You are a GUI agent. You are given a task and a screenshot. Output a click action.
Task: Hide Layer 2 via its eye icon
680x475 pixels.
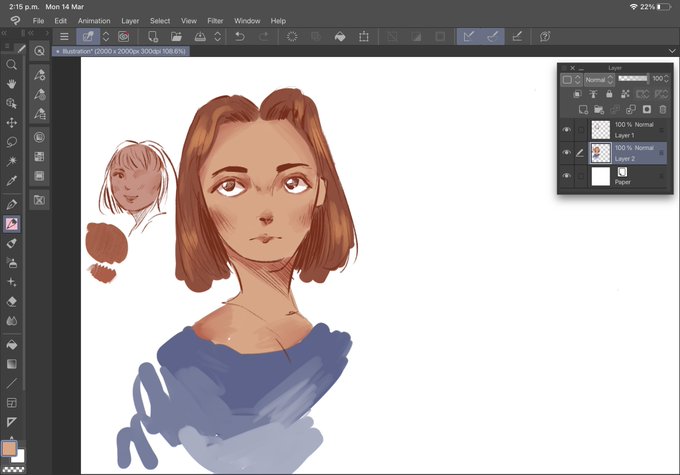(x=566, y=153)
